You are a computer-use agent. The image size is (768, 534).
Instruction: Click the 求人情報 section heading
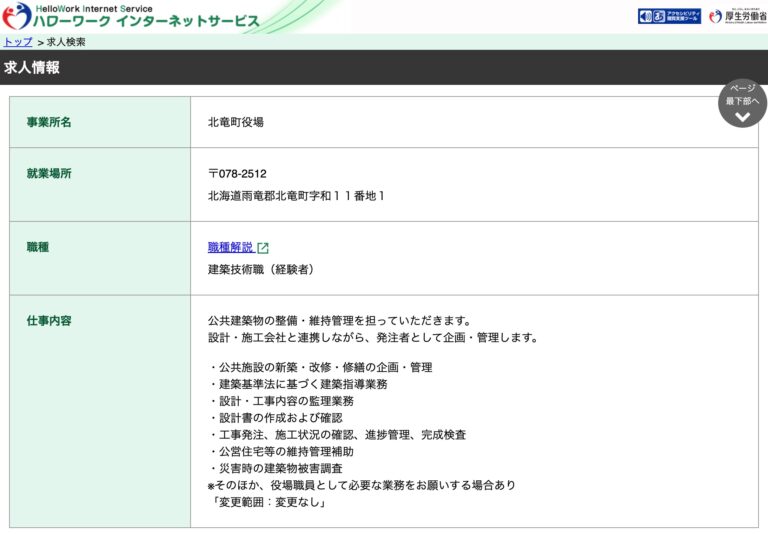tap(32, 68)
